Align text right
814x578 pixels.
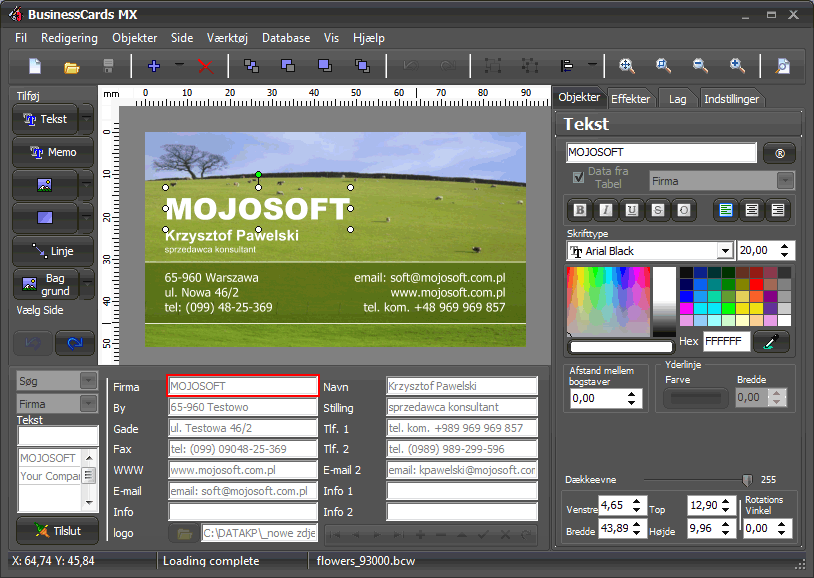coord(778,210)
